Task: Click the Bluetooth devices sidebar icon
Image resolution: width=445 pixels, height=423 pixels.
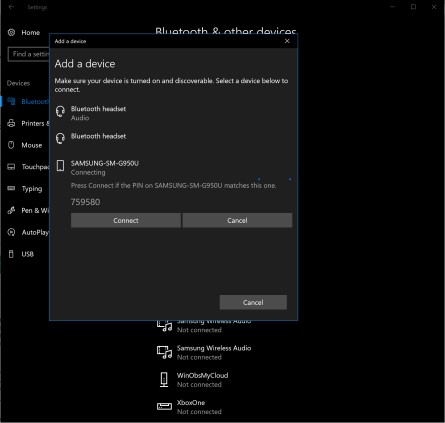Action: 11,101
